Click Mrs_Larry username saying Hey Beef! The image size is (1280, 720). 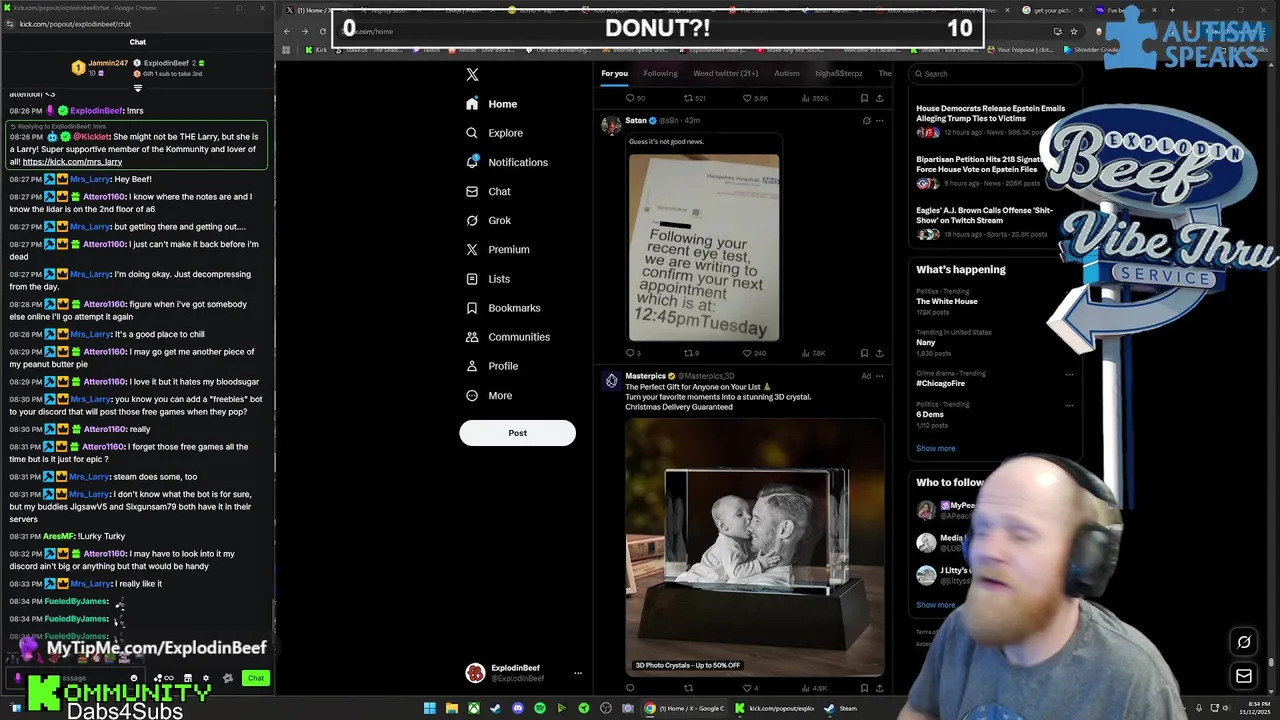(x=90, y=179)
